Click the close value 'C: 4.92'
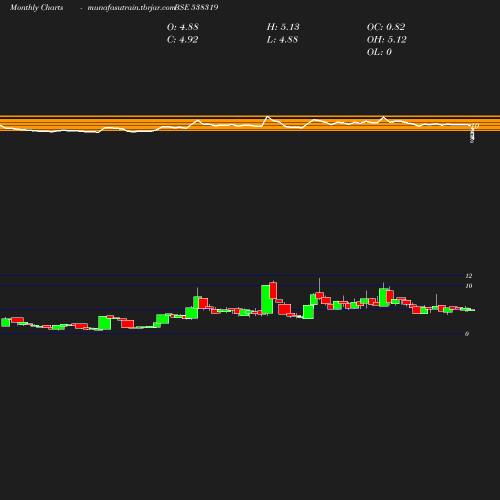 pyautogui.click(x=182, y=40)
